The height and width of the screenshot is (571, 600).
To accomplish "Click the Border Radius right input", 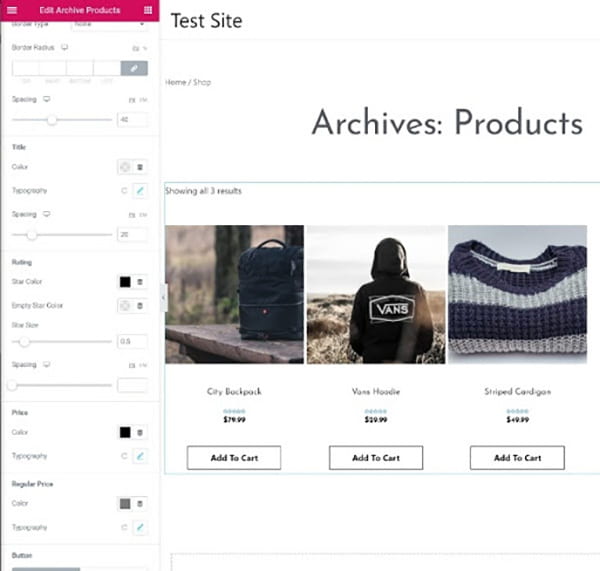I will [x=53, y=68].
